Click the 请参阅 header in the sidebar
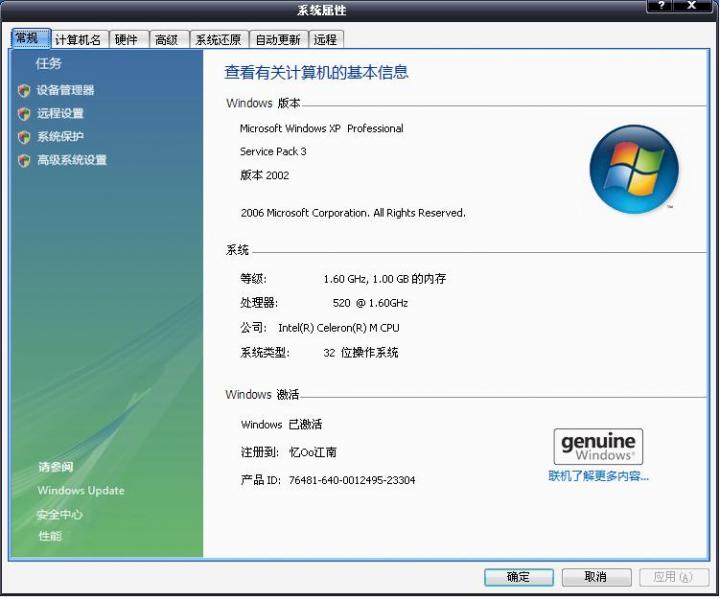 click(56, 467)
